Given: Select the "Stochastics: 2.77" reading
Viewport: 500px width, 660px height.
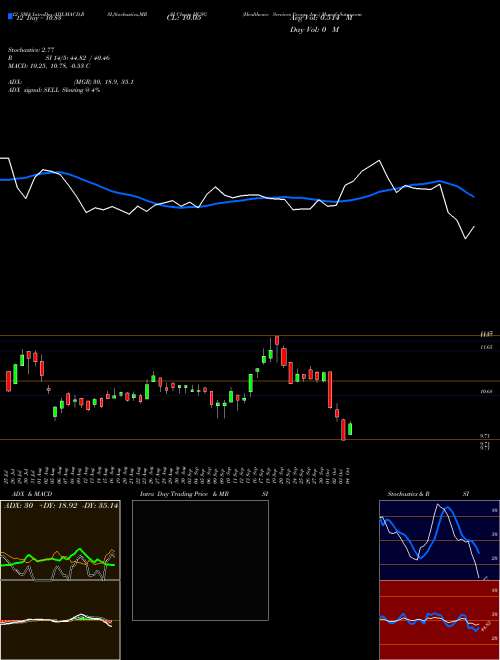Looking at the screenshot, I should pyautogui.click(x=31, y=50).
